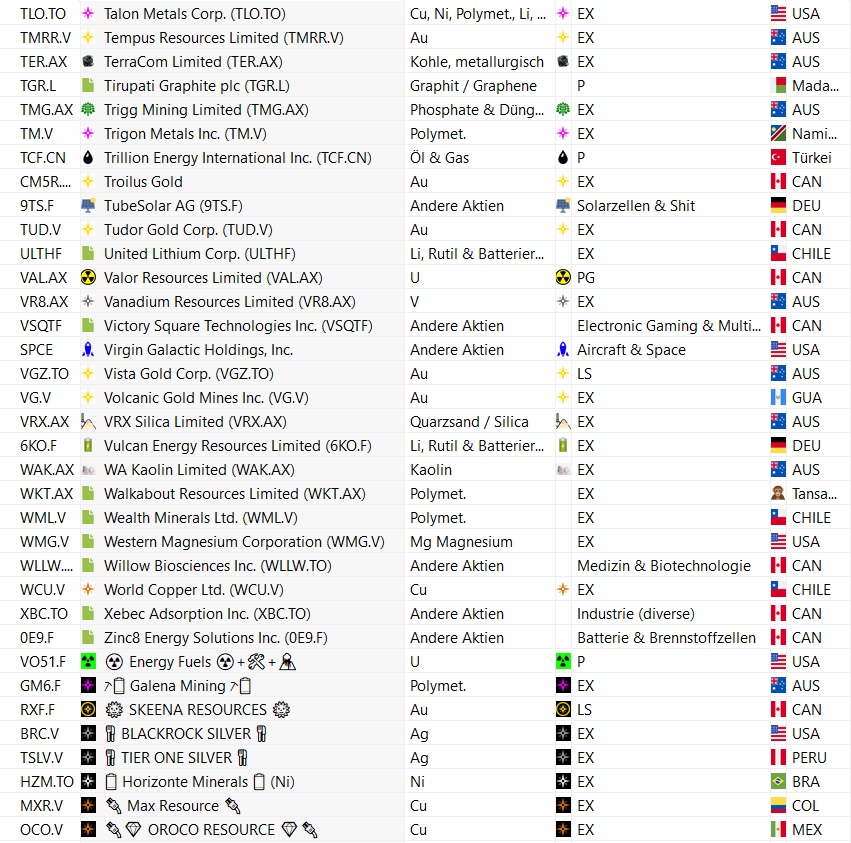
Task: Click the German flag in the TubeSolar AG row
Action: tap(778, 205)
